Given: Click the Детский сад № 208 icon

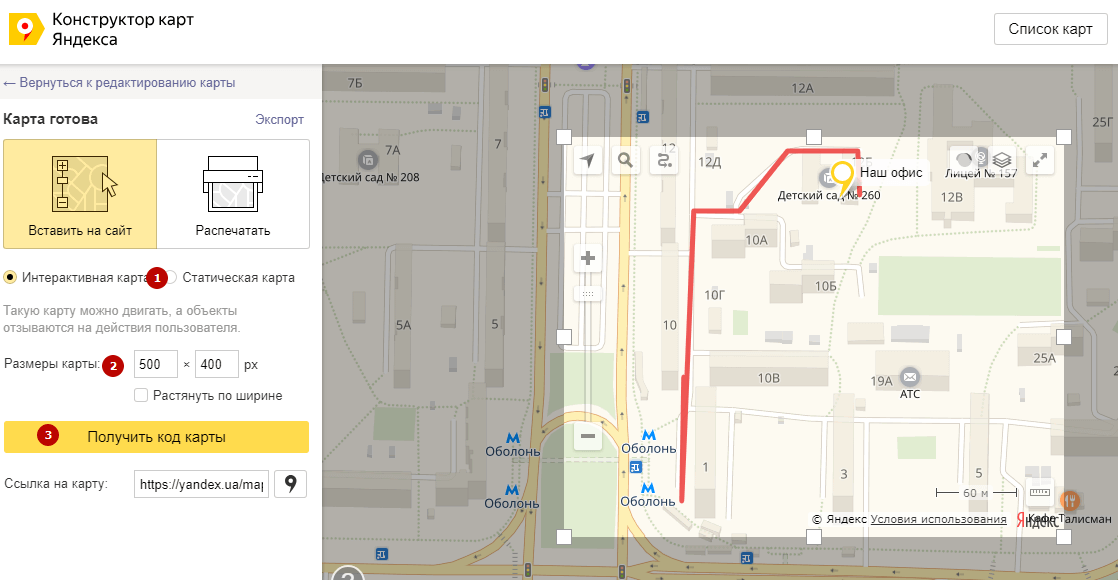Looking at the screenshot, I should [368, 159].
